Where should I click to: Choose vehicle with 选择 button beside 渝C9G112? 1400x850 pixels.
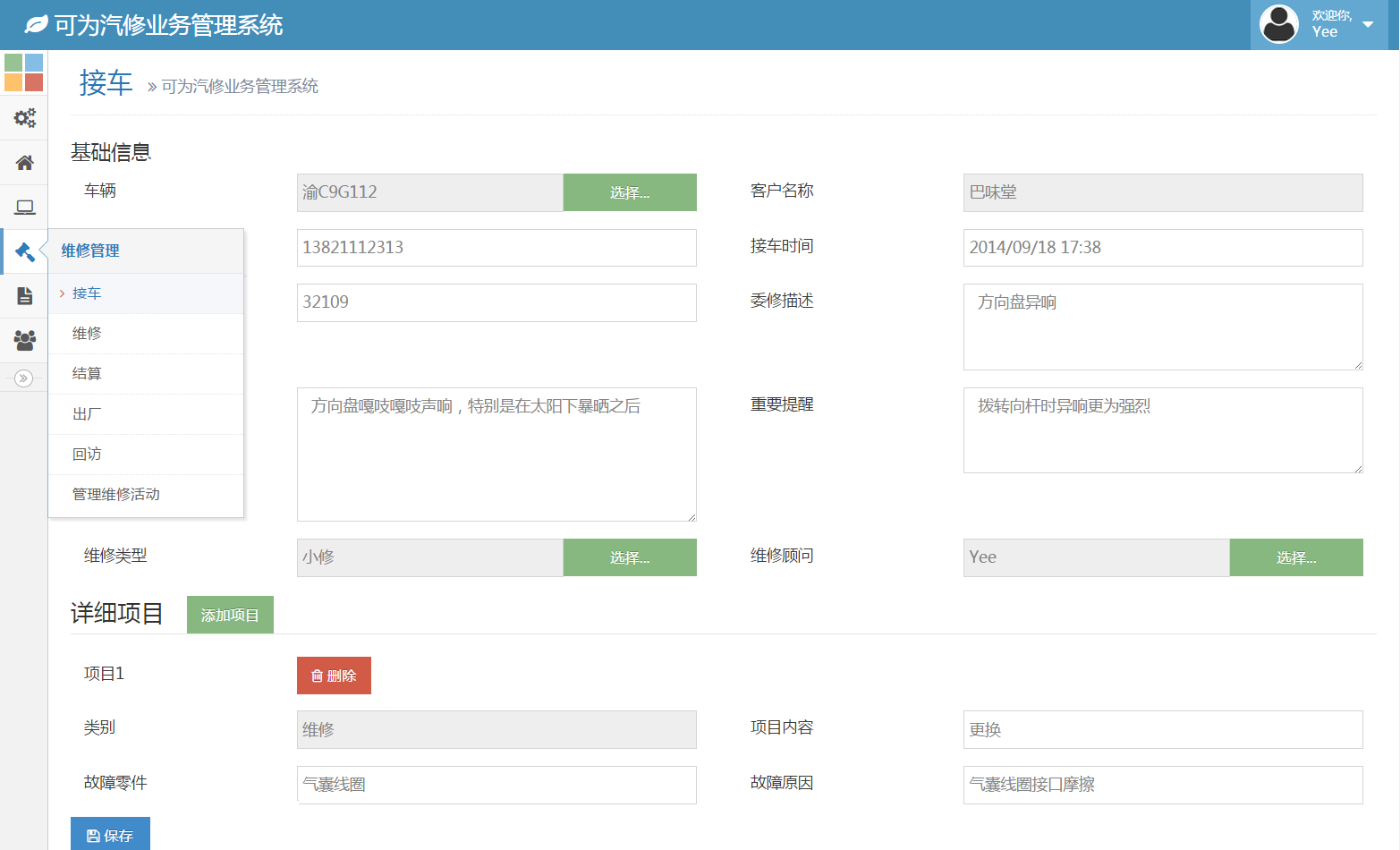click(x=630, y=192)
